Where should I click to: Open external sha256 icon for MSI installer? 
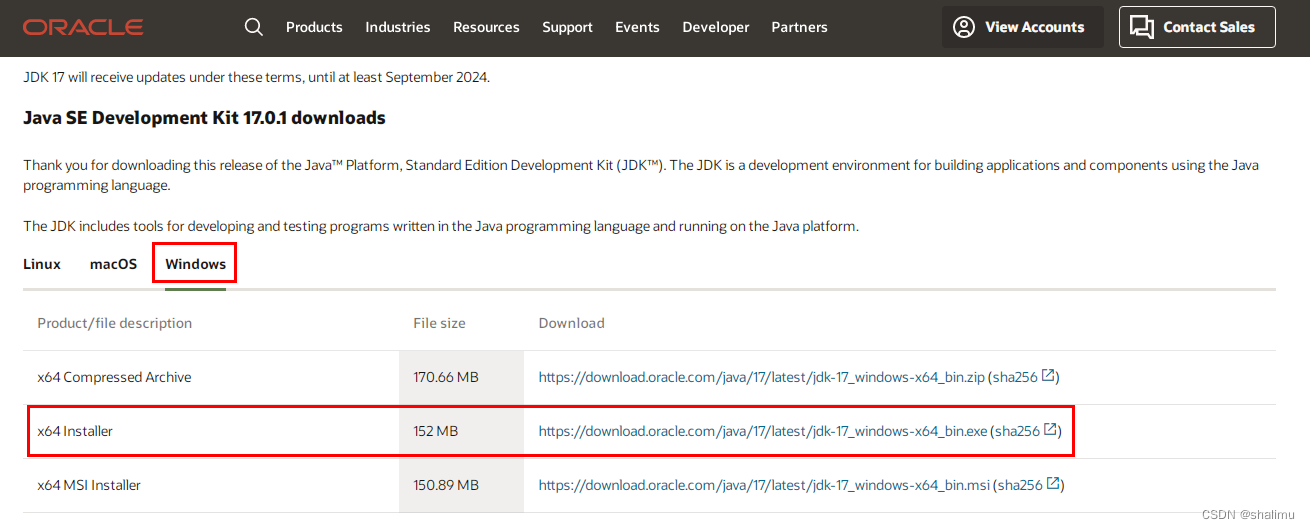pos(1052,484)
